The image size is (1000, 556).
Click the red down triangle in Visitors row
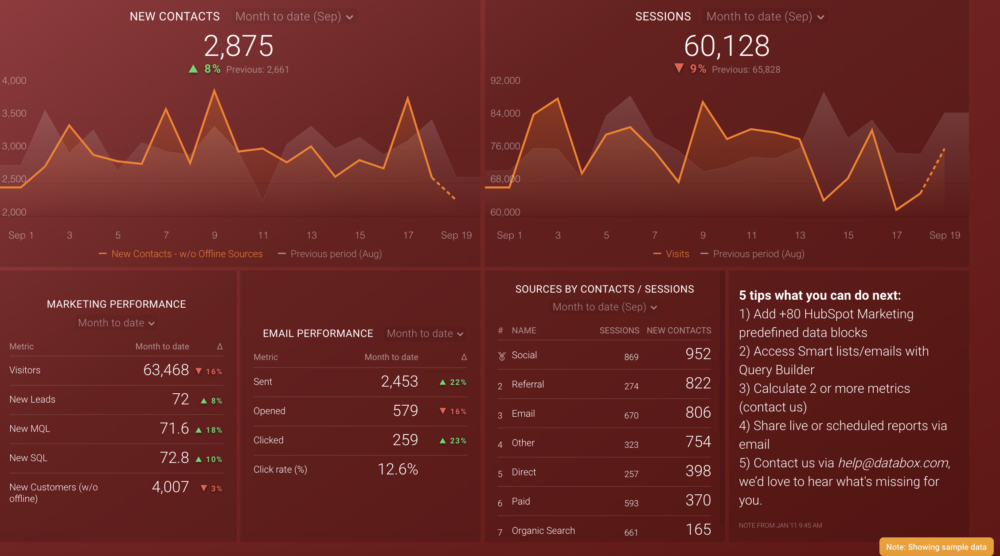(200, 371)
